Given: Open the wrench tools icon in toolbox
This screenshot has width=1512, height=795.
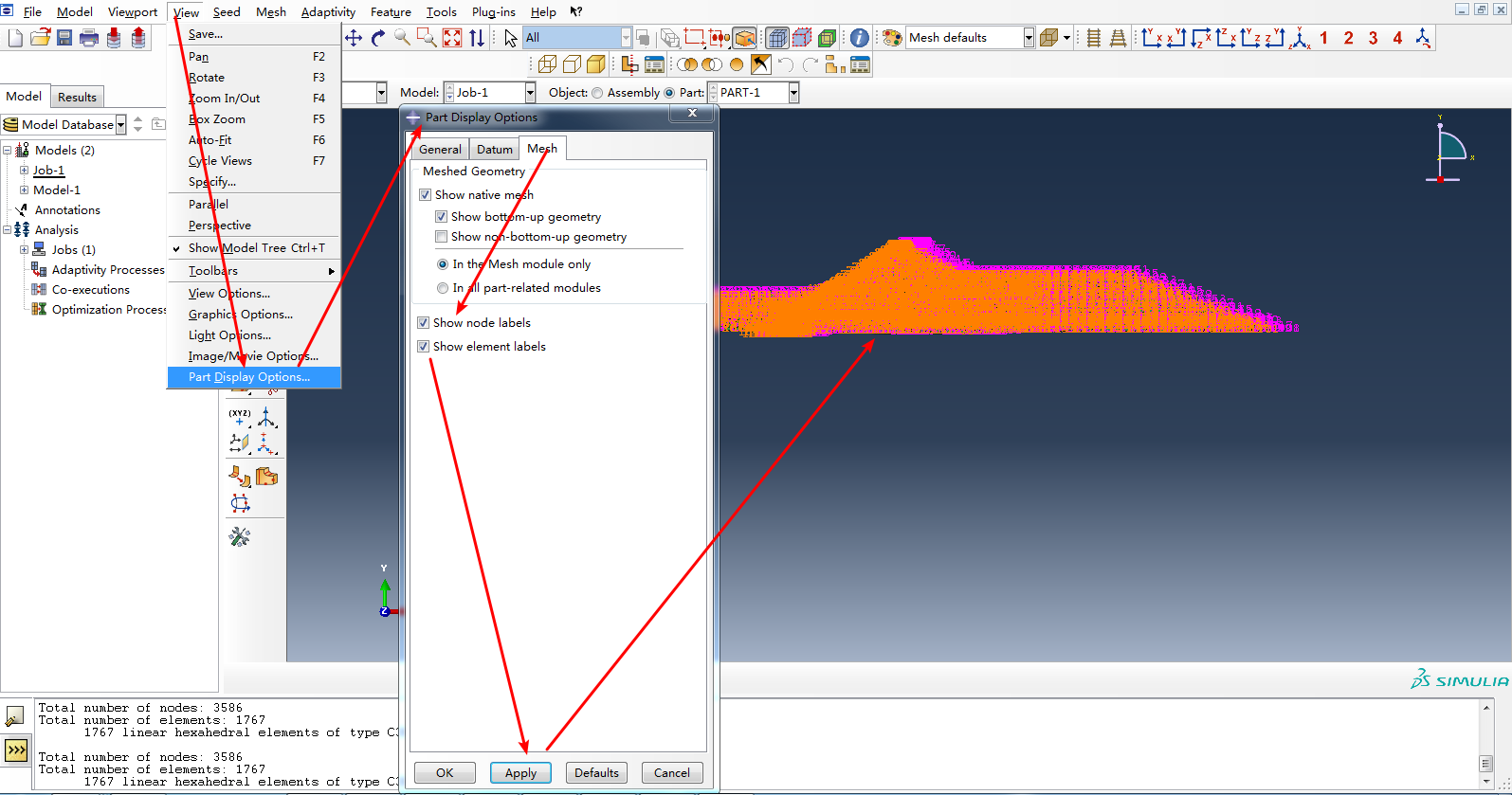Looking at the screenshot, I should coord(240,537).
